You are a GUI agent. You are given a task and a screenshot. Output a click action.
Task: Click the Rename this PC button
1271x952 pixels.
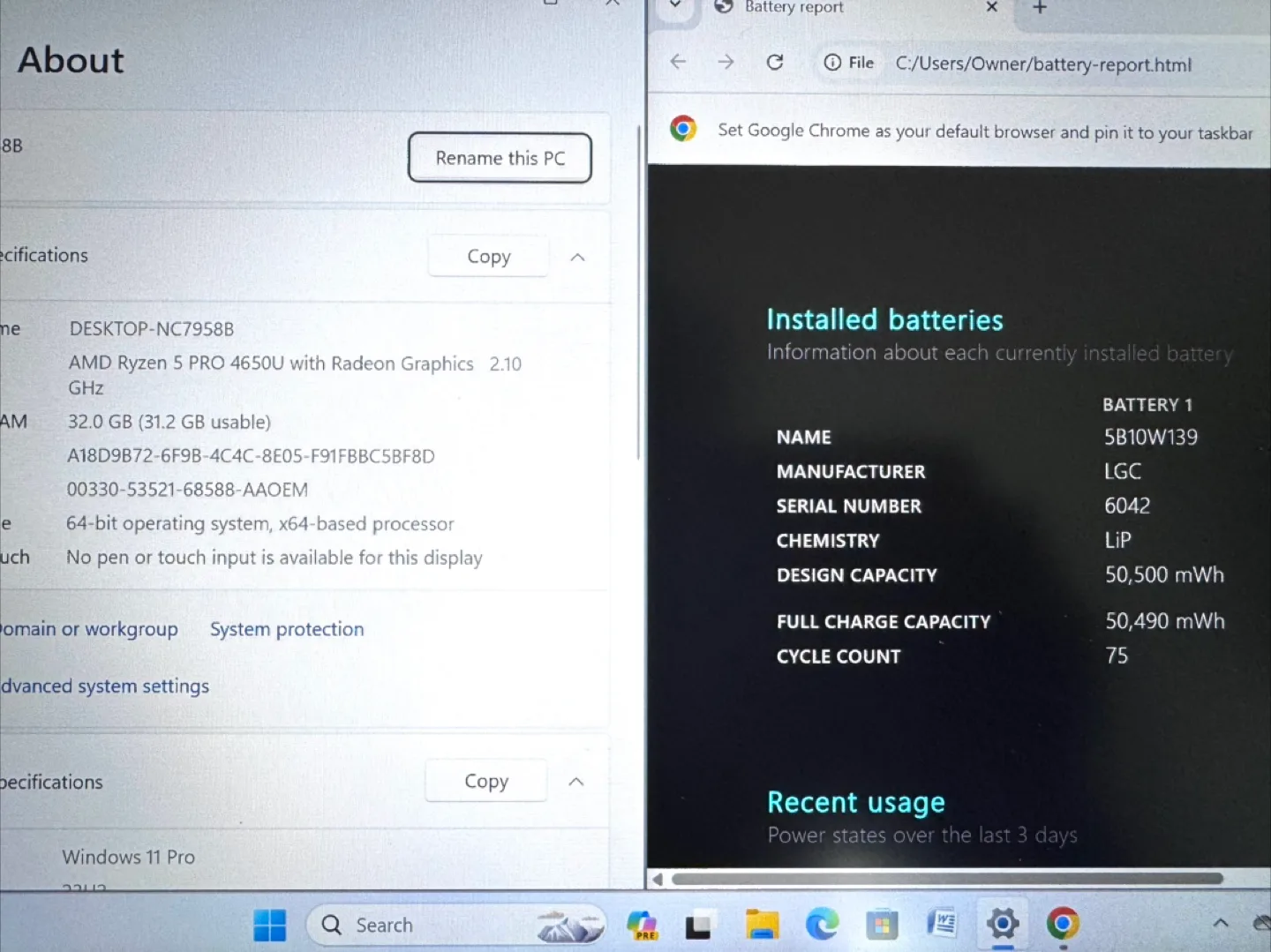pyautogui.click(x=500, y=158)
